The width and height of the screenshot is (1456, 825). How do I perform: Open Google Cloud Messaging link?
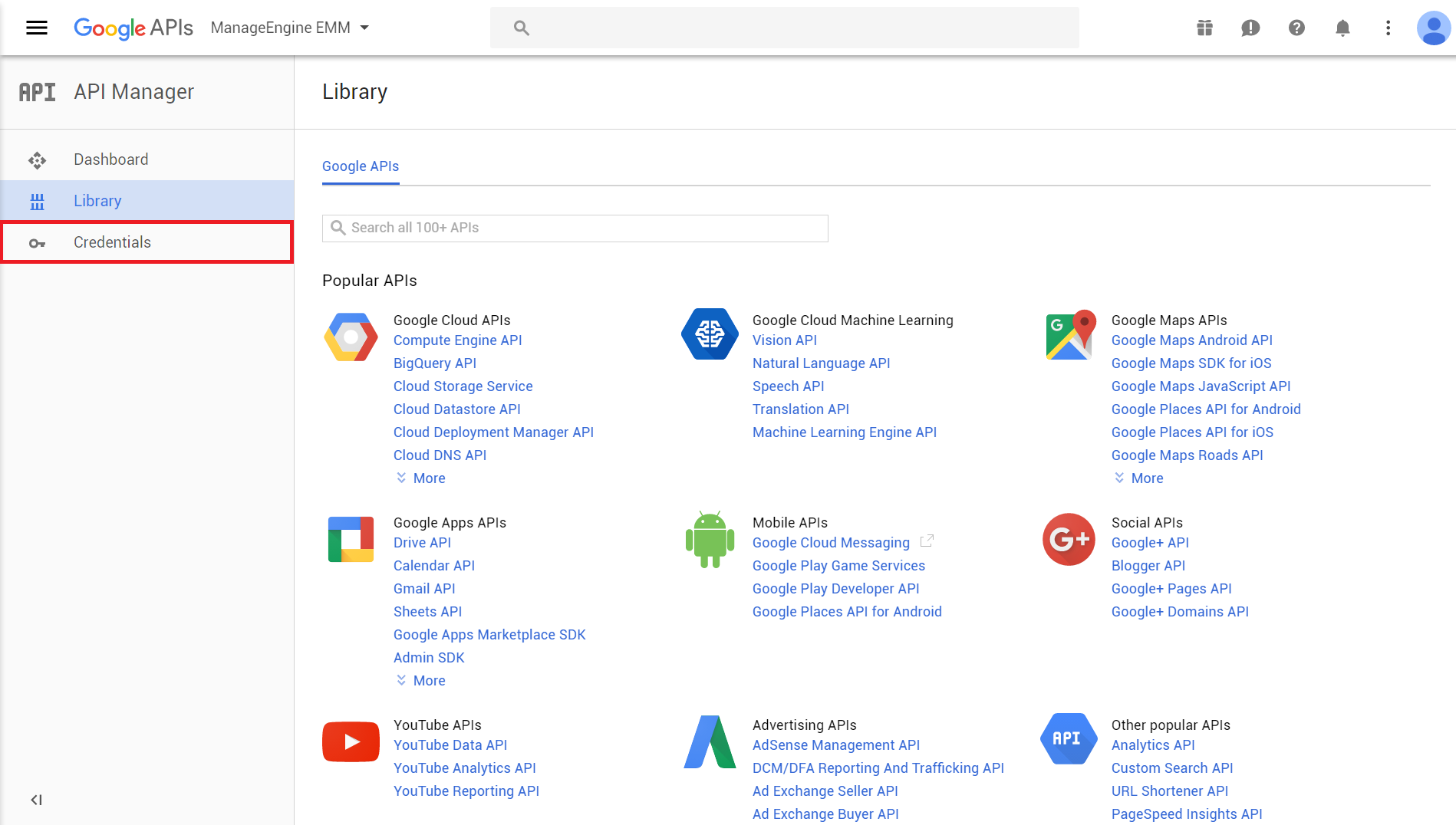831,543
